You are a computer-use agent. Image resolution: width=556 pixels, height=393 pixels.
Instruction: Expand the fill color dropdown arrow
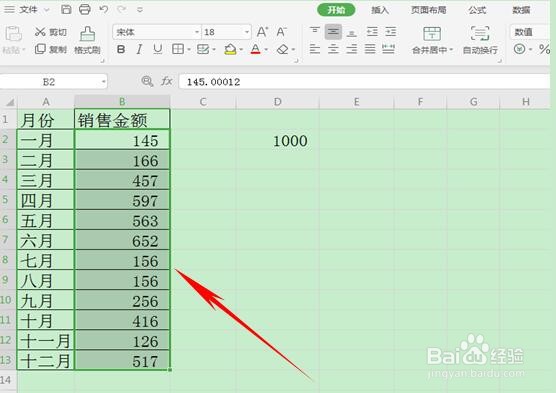241,49
